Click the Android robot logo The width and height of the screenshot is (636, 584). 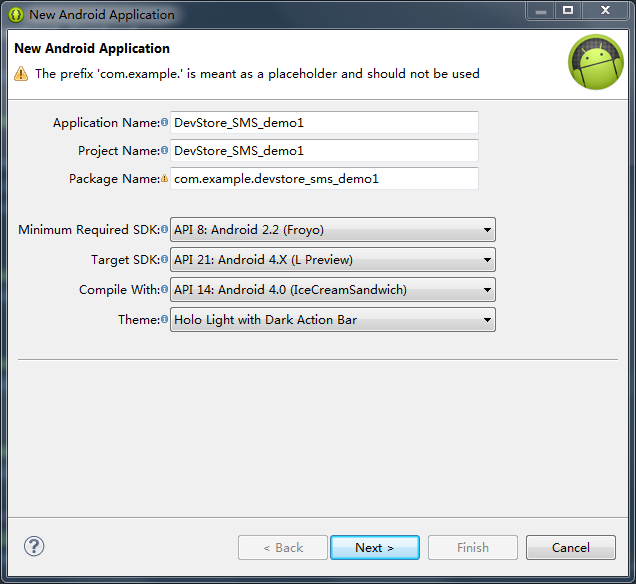coord(595,63)
